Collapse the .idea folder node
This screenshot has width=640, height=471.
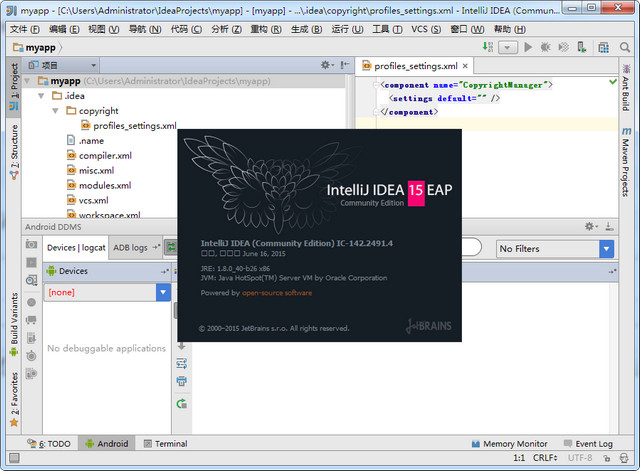tap(41, 96)
